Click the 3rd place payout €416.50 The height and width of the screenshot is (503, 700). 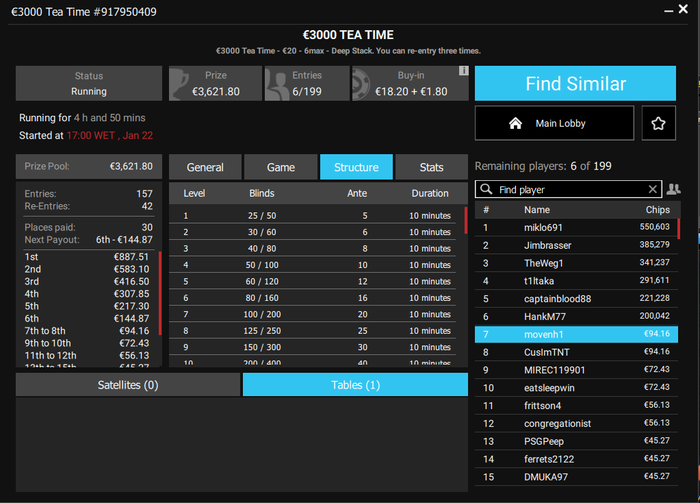pos(131,282)
